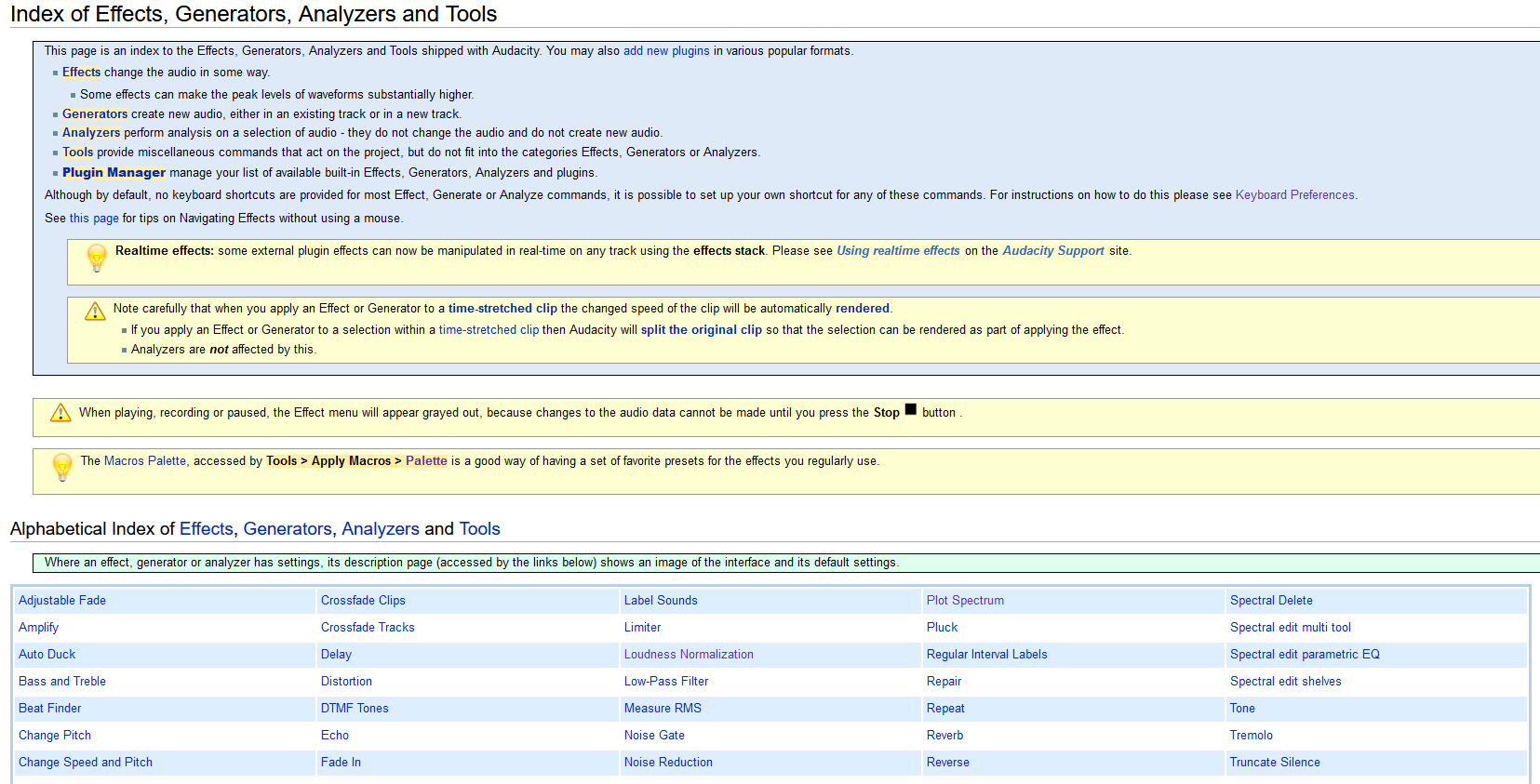Open the Crossfade Clips link
This screenshot has height=784, width=1540.
[363, 601]
